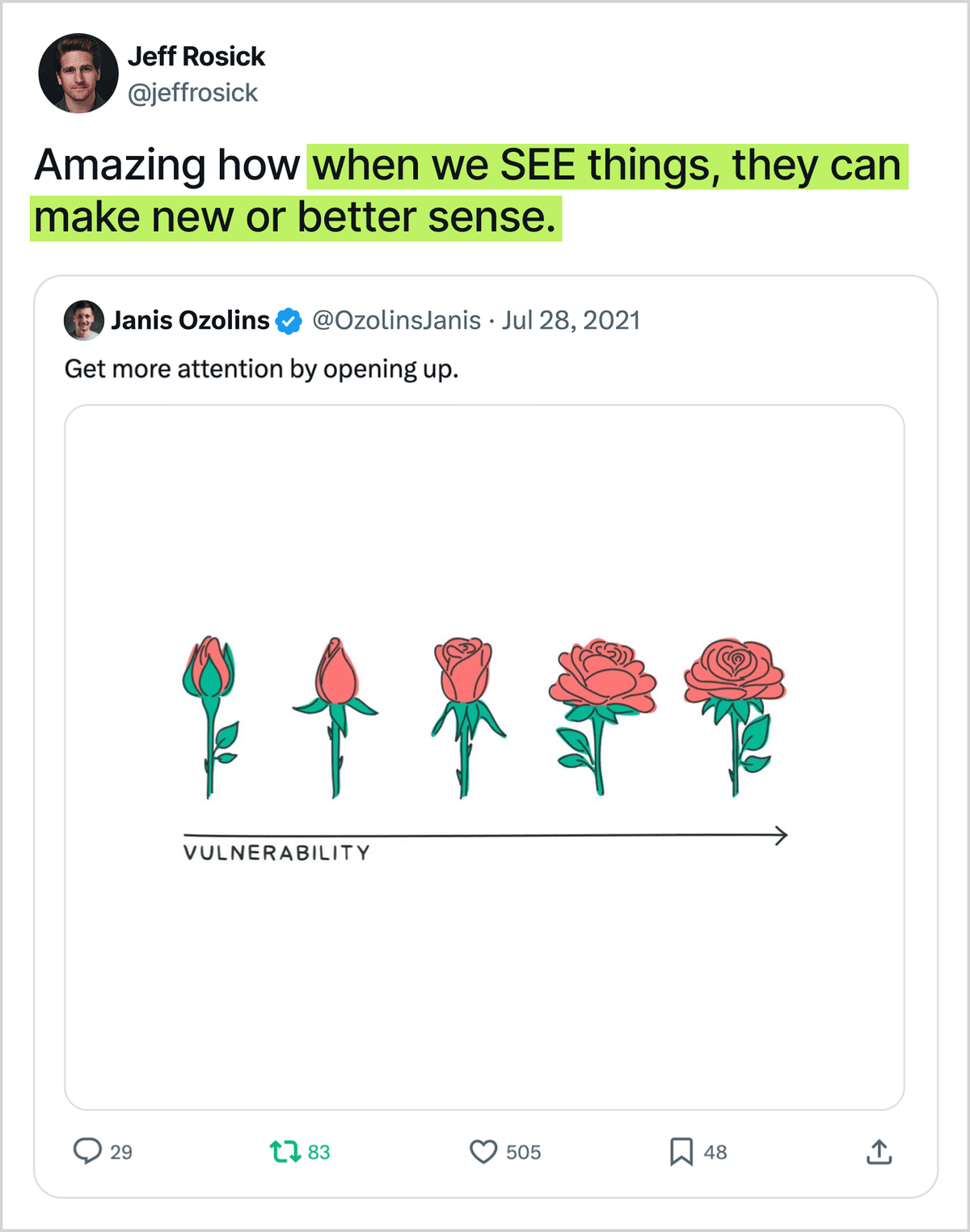Open the @OzolinsJanis handle
The height and width of the screenshot is (1232, 970).
396,320
